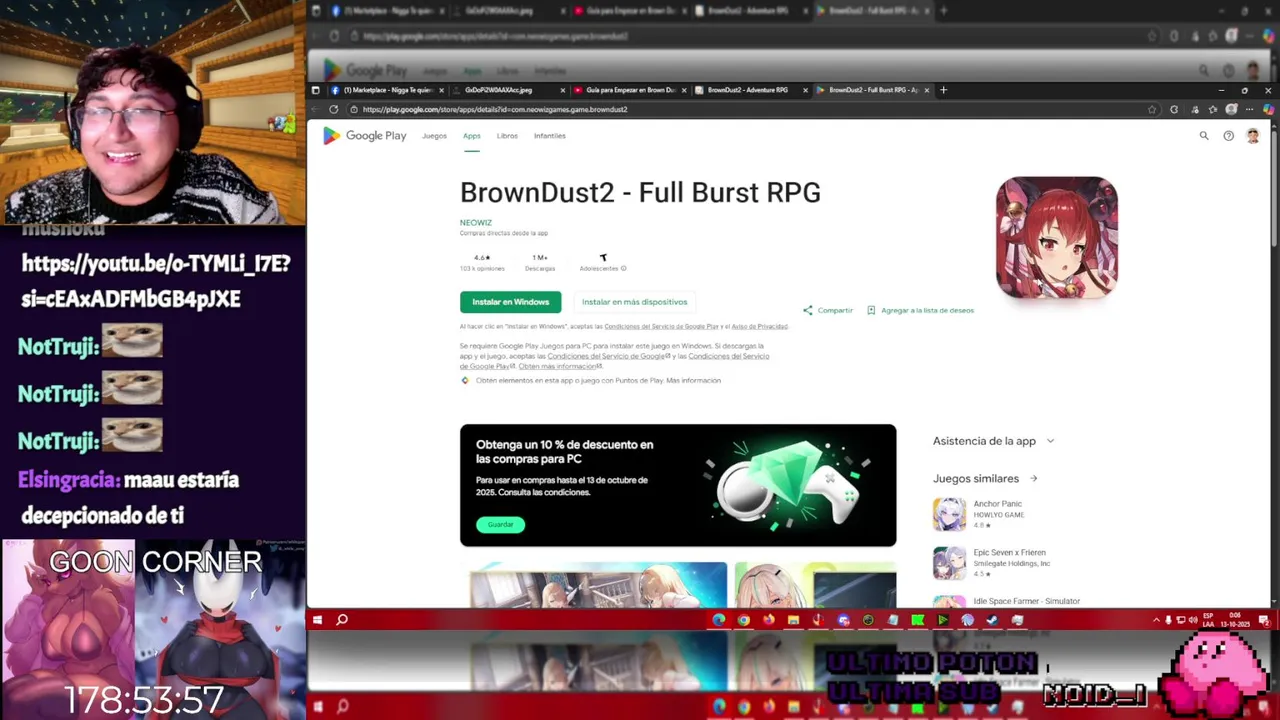Image resolution: width=1280 pixels, height=720 pixels.
Task: Reload the page with the browser refresh icon
Action: 333,109
